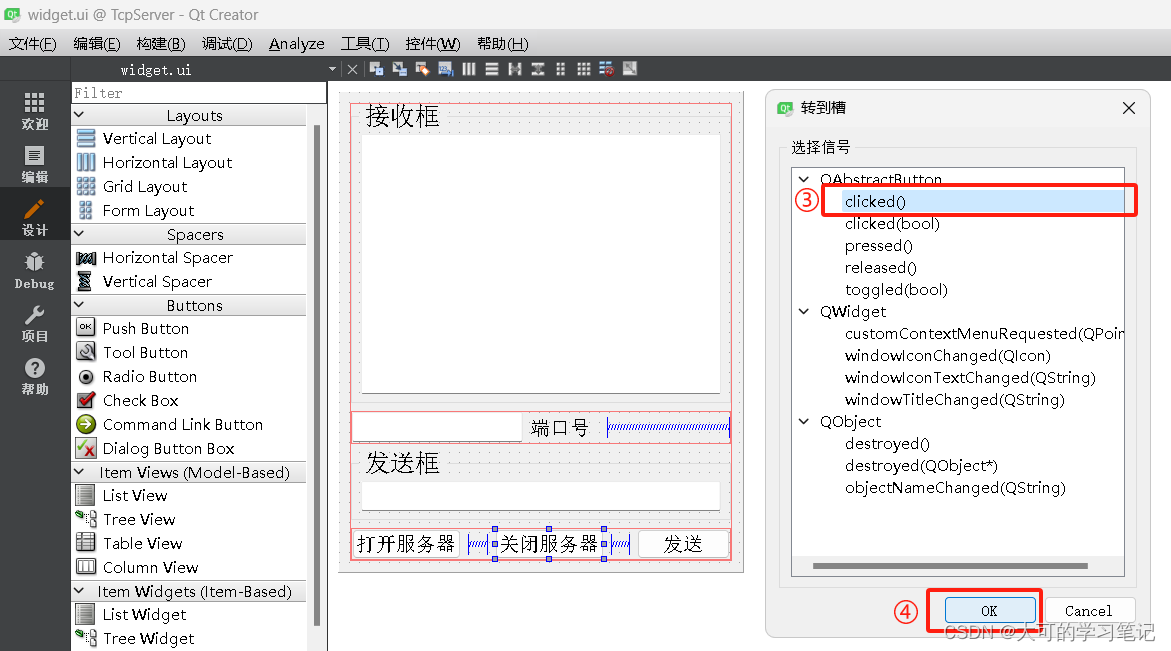Click the Break Layout toolbar icon
The image size is (1171, 651).
point(605,68)
